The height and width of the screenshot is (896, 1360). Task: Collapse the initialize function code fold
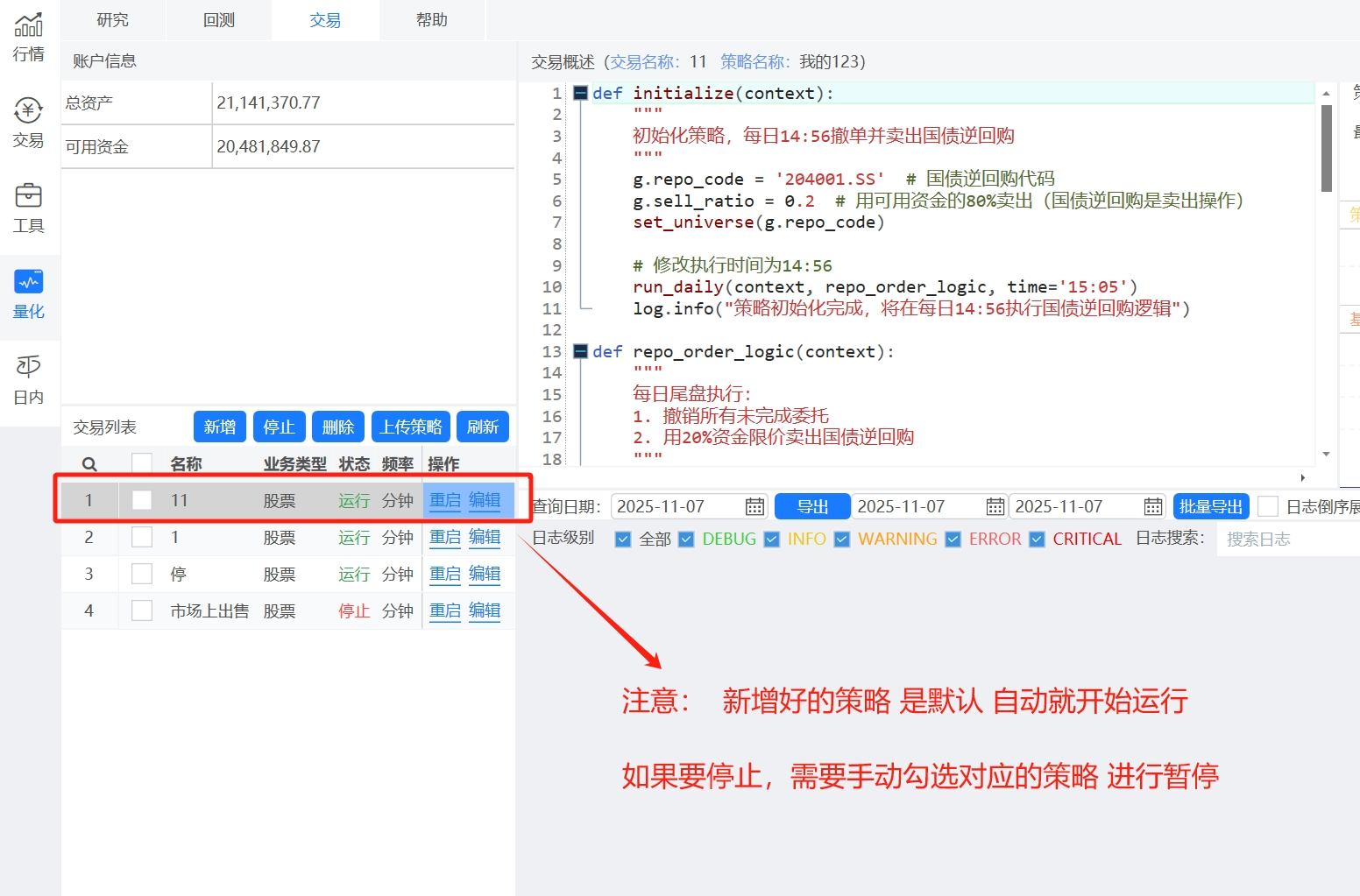[x=580, y=93]
